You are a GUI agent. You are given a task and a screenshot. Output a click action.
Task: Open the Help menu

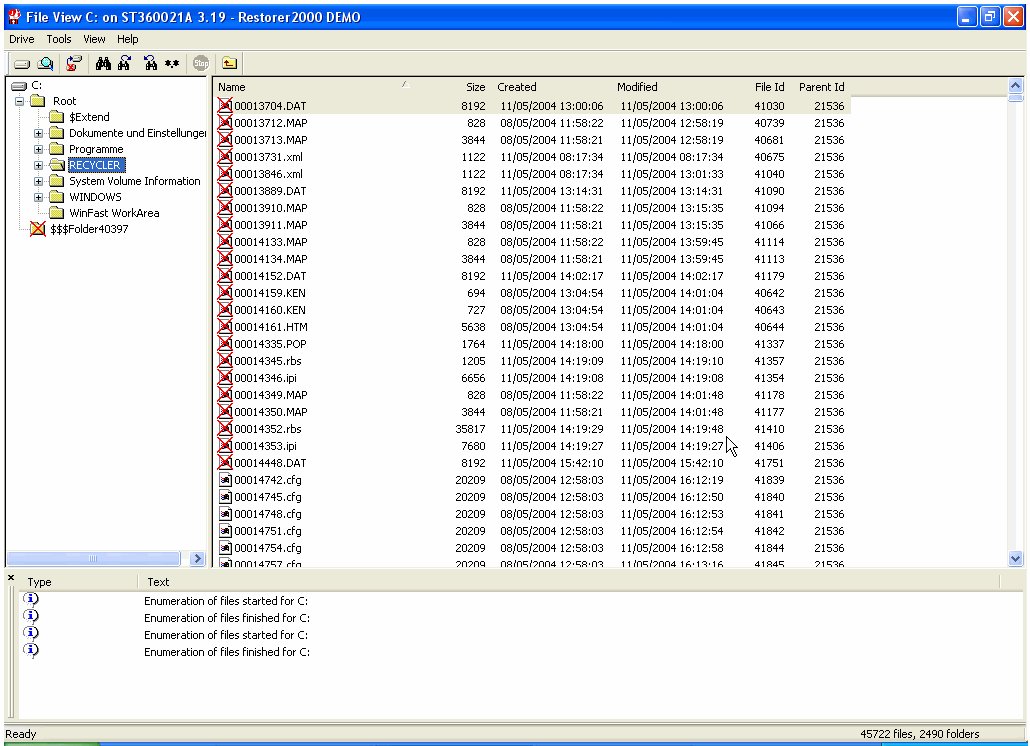point(127,39)
